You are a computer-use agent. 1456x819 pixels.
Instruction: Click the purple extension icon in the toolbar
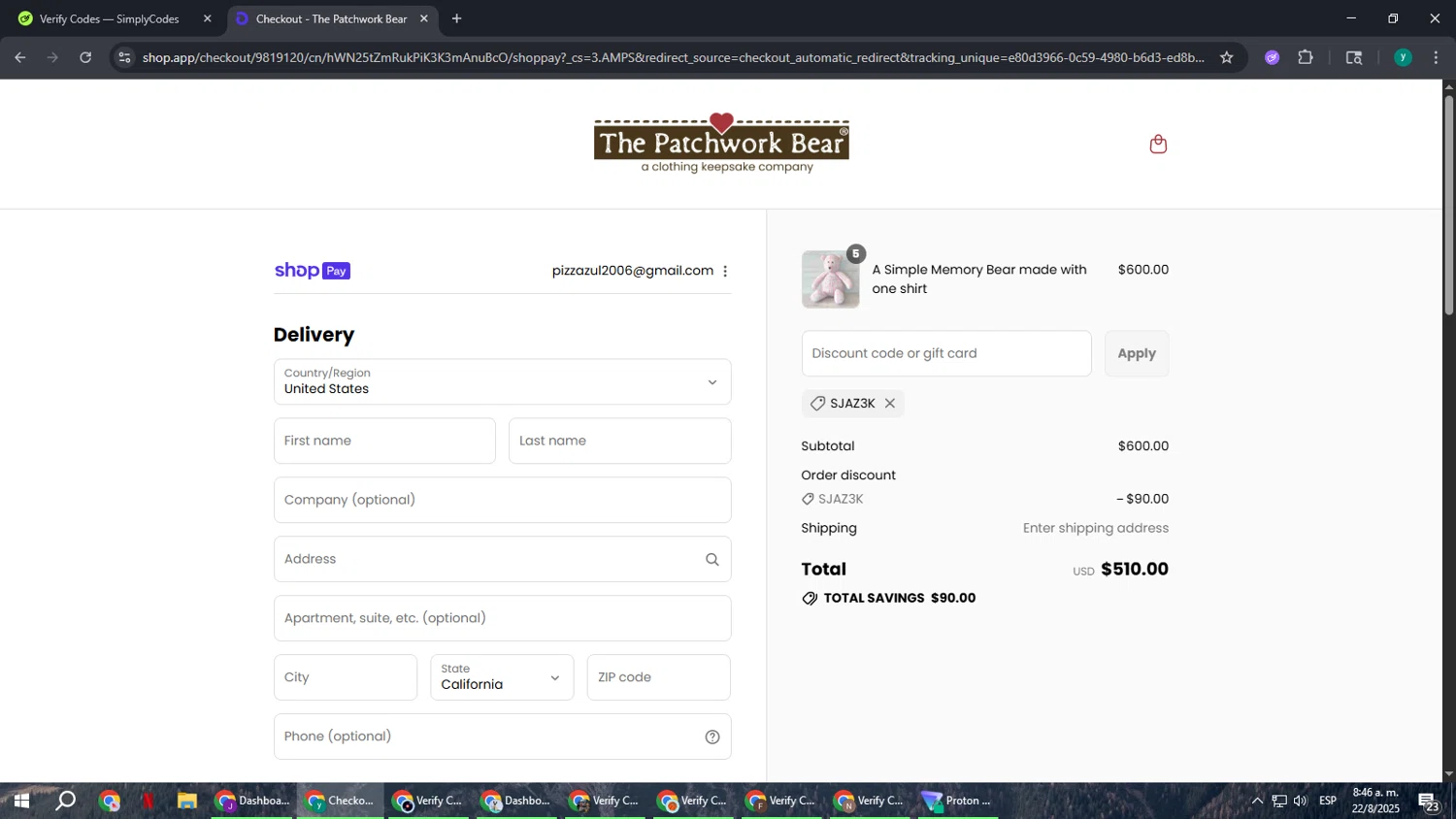[1272, 57]
